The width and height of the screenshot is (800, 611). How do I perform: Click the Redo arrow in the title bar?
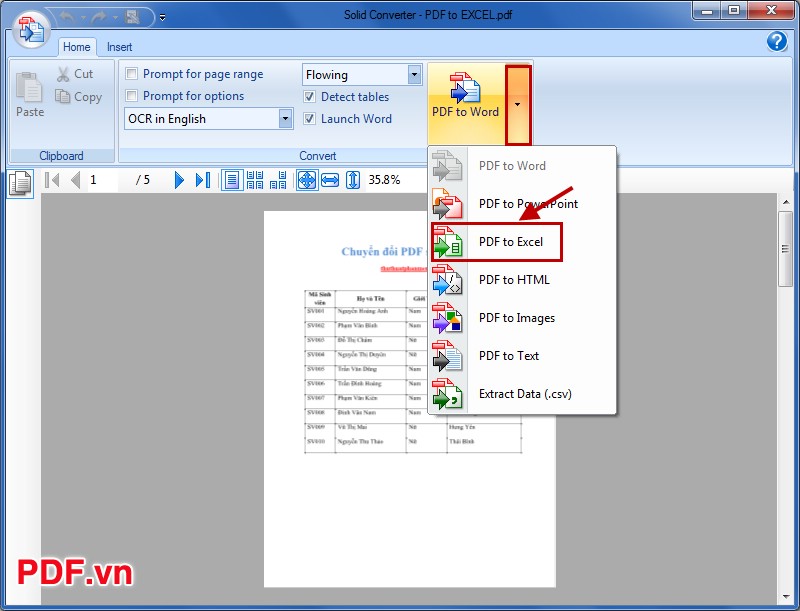pos(98,17)
